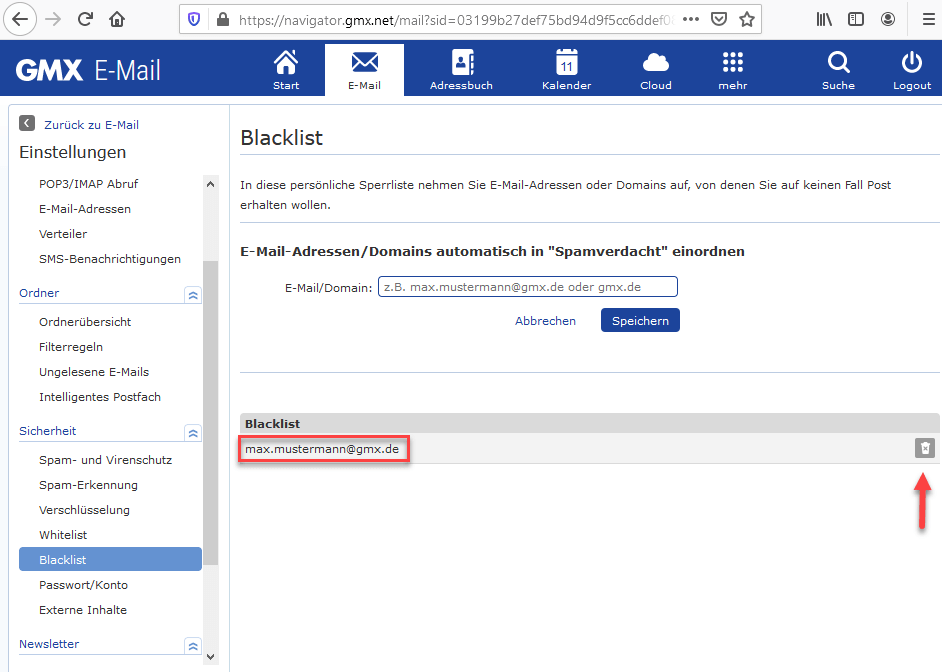The width and height of the screenshot is (942, 672).
Task: Open Whitelist in the settings sidebar
Action: click(63, 535)
